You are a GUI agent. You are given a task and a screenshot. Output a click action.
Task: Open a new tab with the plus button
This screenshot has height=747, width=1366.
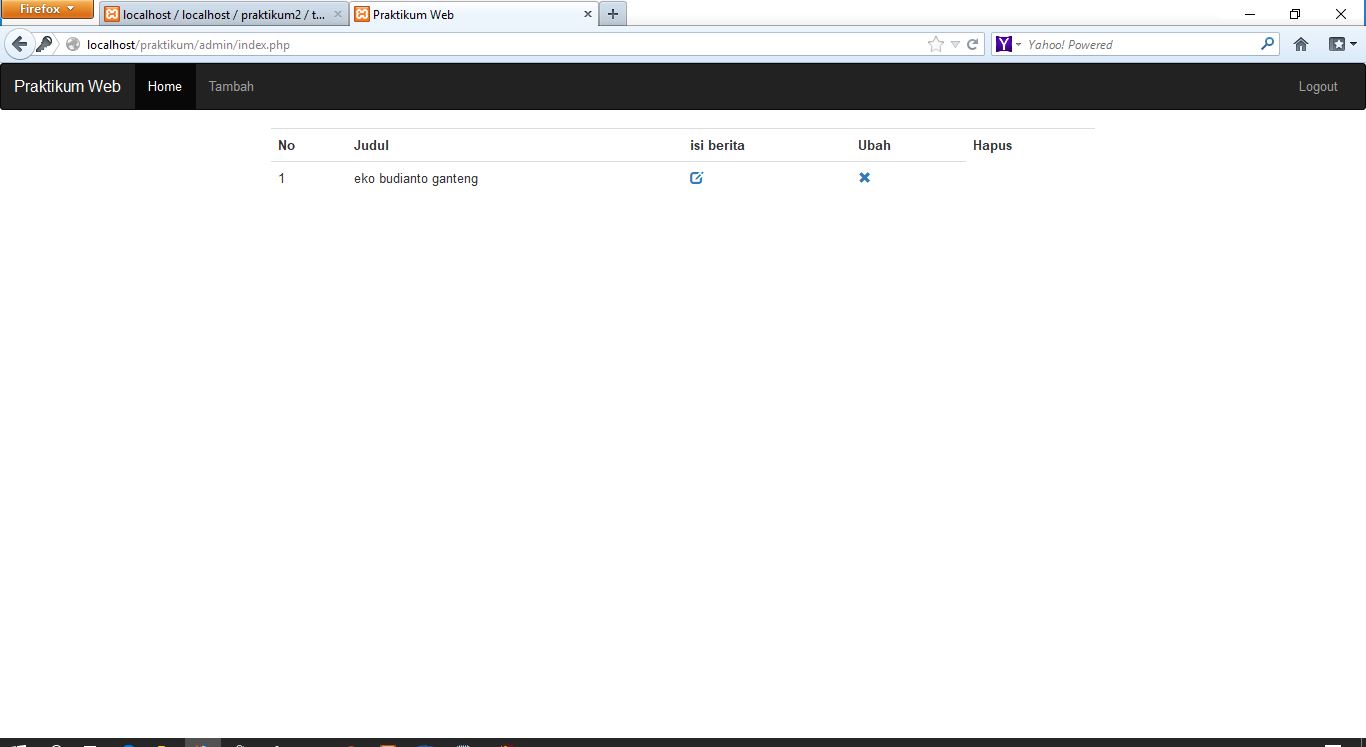(x=612, y=13)
